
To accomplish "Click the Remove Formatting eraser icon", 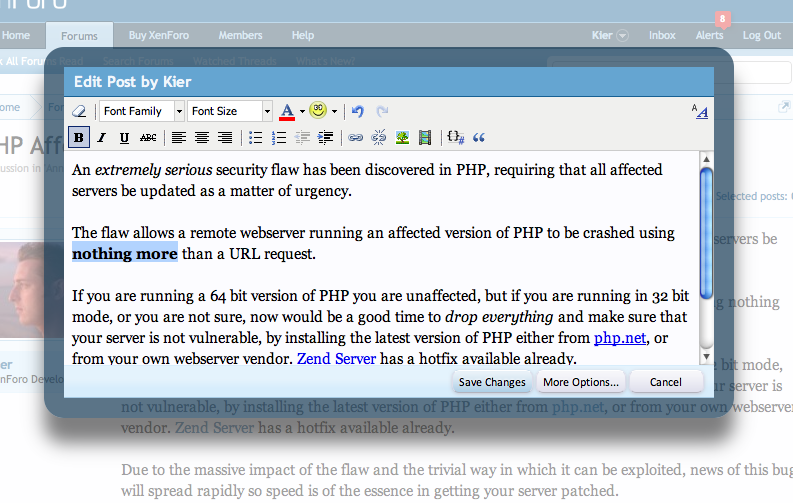I will coord(79,111).
